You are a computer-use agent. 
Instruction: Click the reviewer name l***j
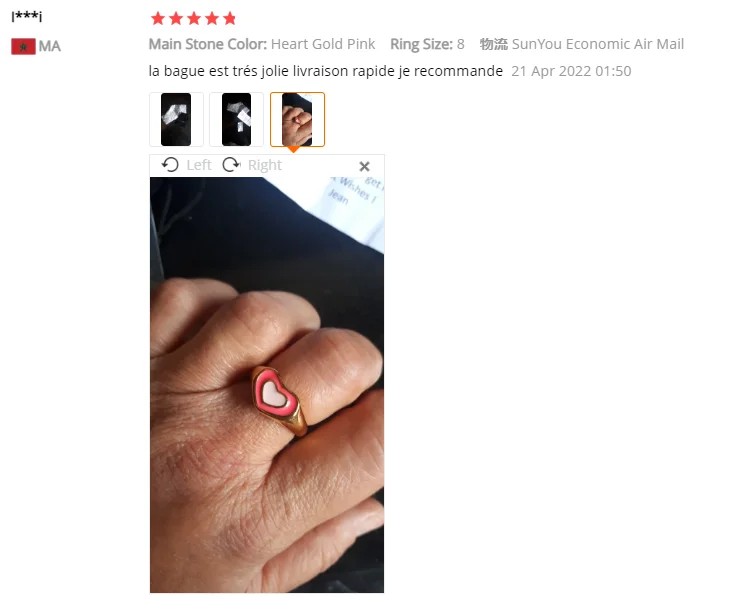coord(27,17)
